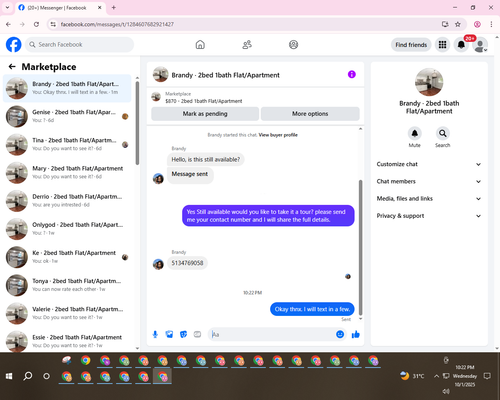Show hidden system tray icons chevron

[x=436, y=376]
